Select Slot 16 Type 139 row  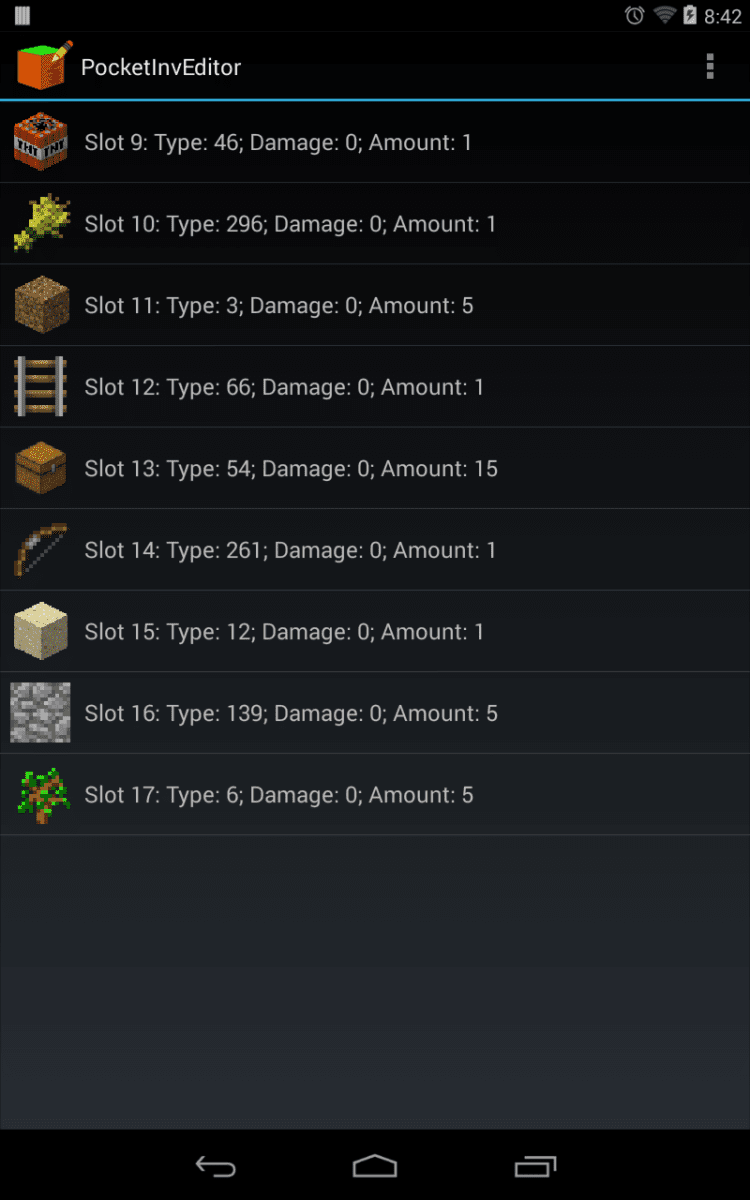click(x=291, y=713)
